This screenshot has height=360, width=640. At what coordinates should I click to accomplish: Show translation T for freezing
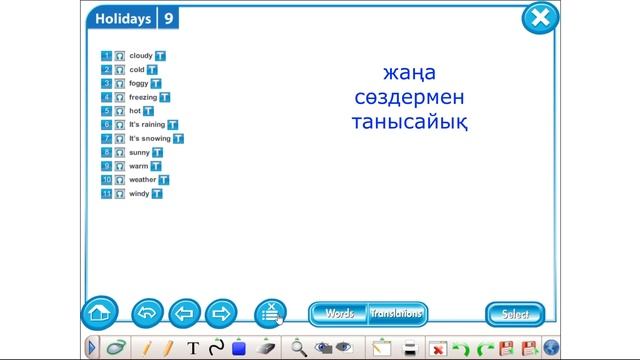click(x=164, y=97)
